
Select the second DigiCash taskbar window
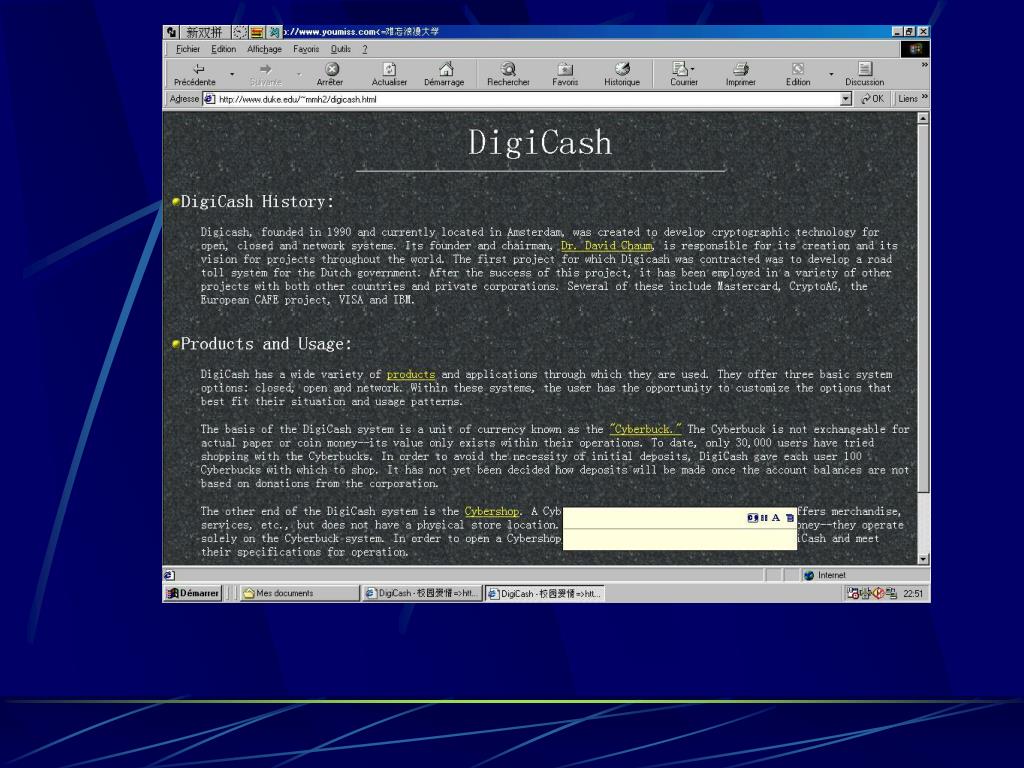[544, 593]
